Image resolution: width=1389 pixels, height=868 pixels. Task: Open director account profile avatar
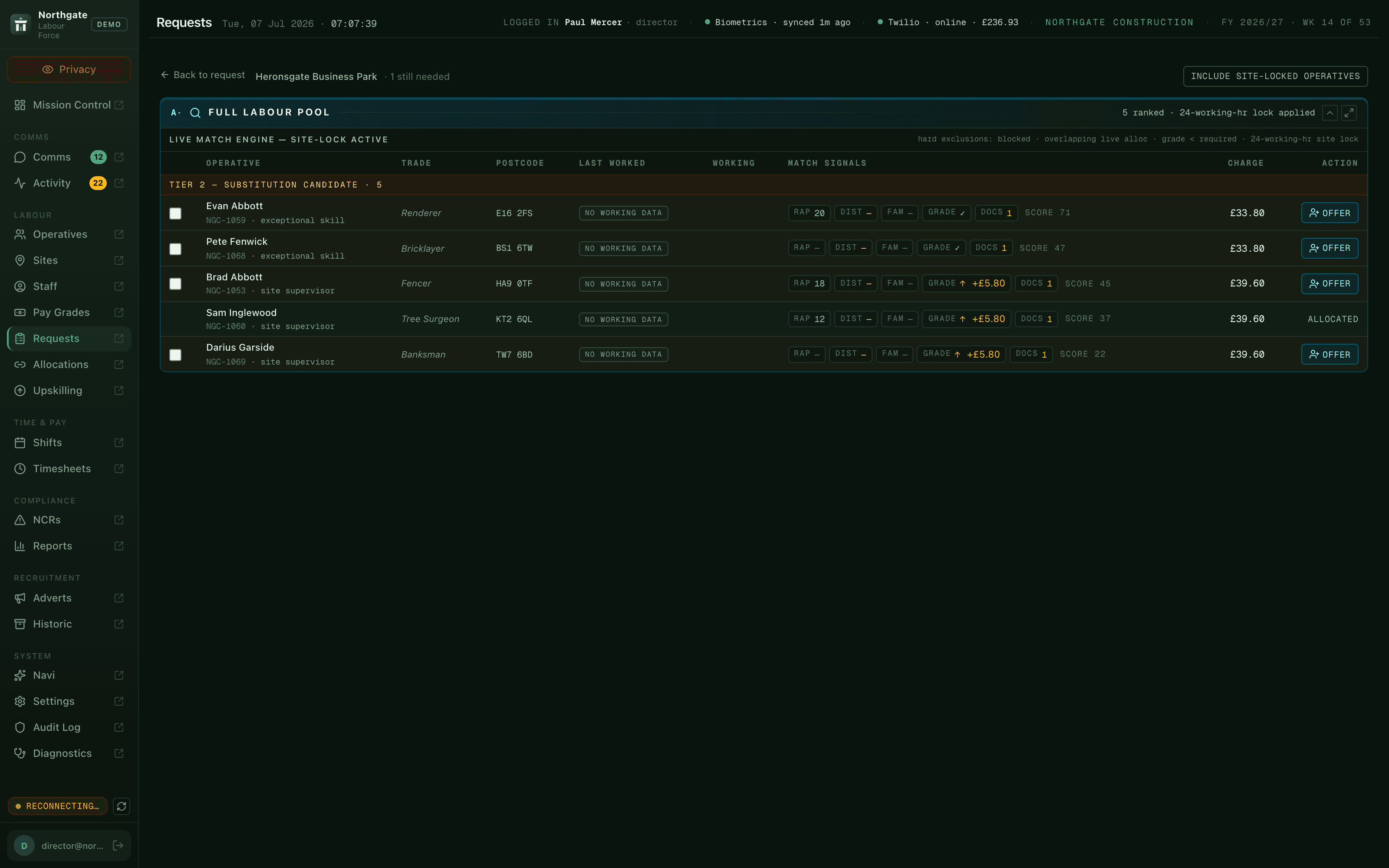[x=24, y=845]
